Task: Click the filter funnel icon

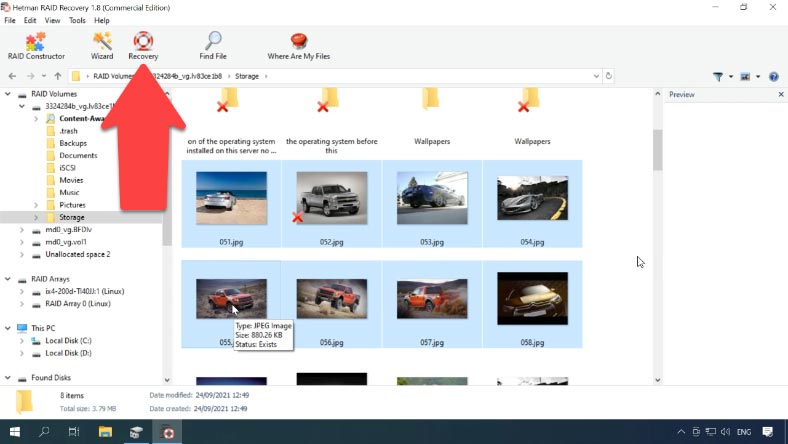Action: 718,76
